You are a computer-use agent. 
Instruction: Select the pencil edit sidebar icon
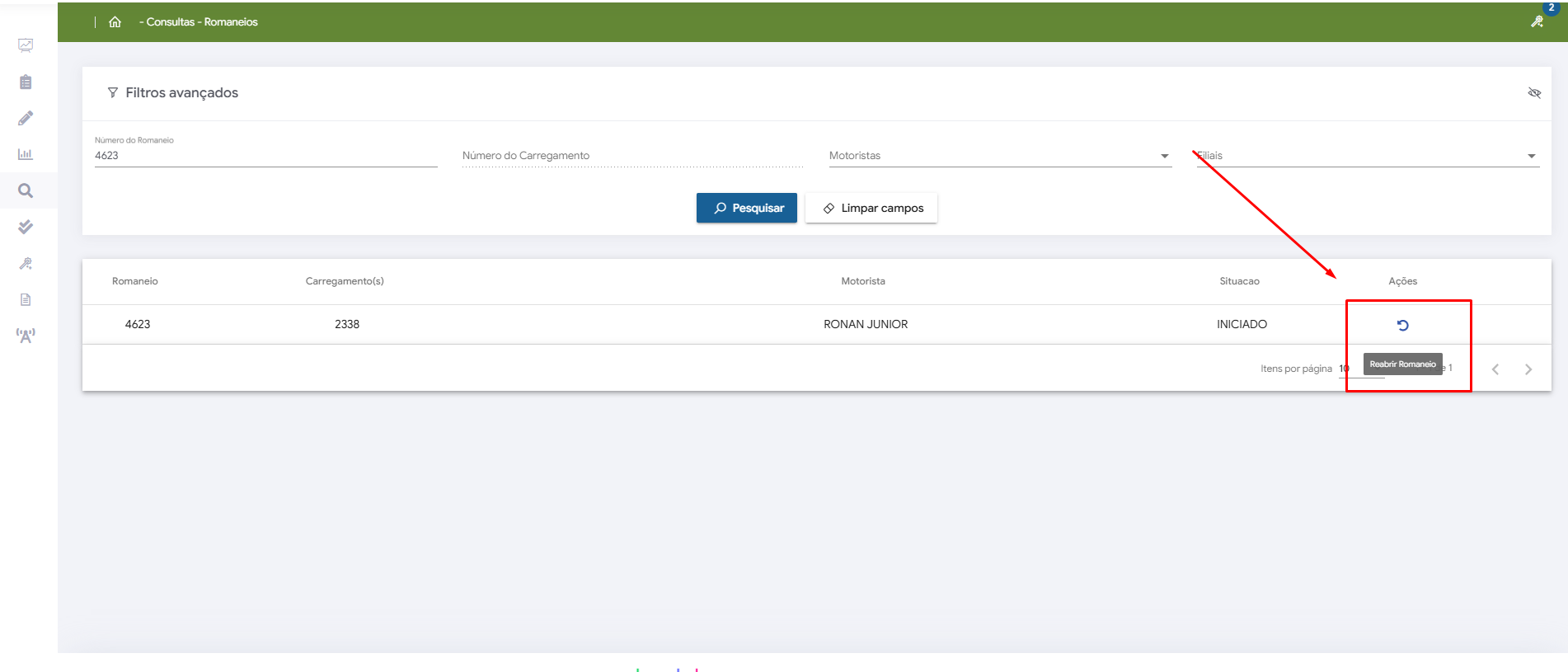tap(26, 118)
